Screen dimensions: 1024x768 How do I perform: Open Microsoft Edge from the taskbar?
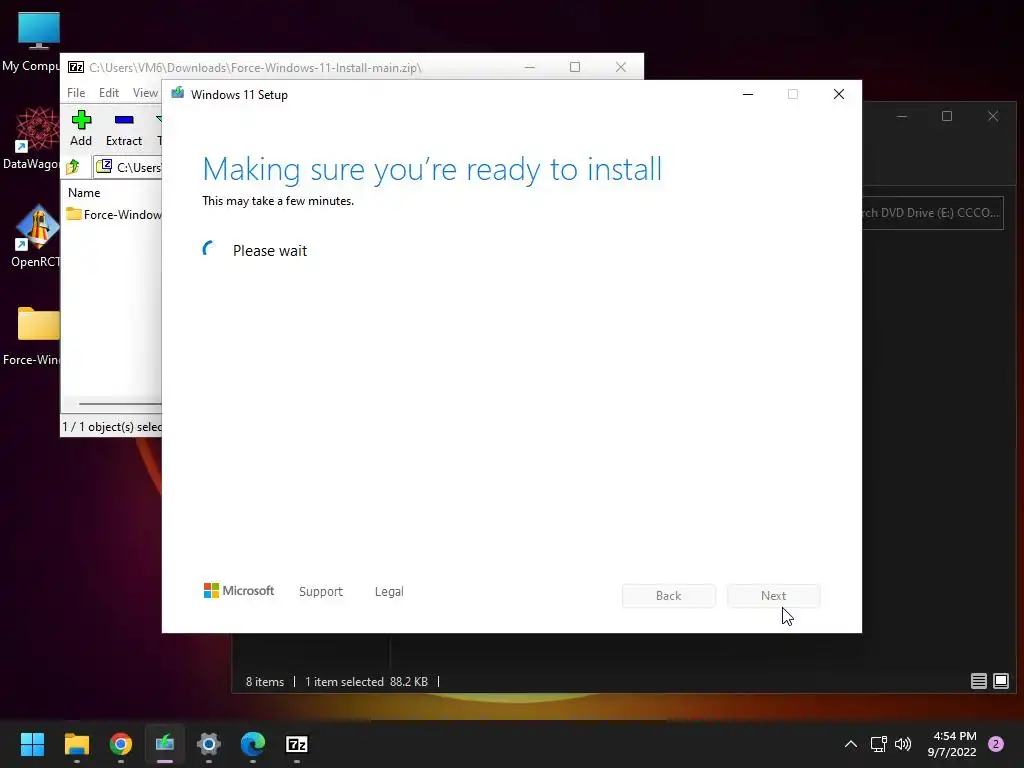[253, 744]
